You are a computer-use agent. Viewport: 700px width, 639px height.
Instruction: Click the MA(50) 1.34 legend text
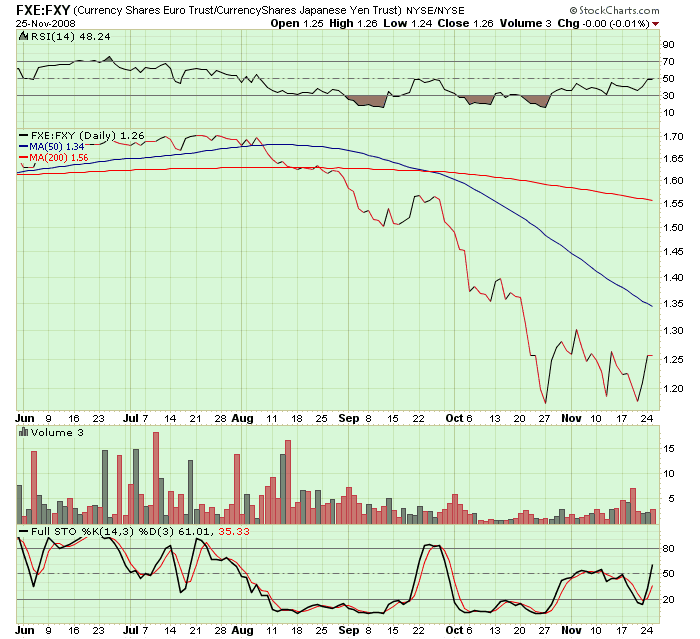coord(57,146)
